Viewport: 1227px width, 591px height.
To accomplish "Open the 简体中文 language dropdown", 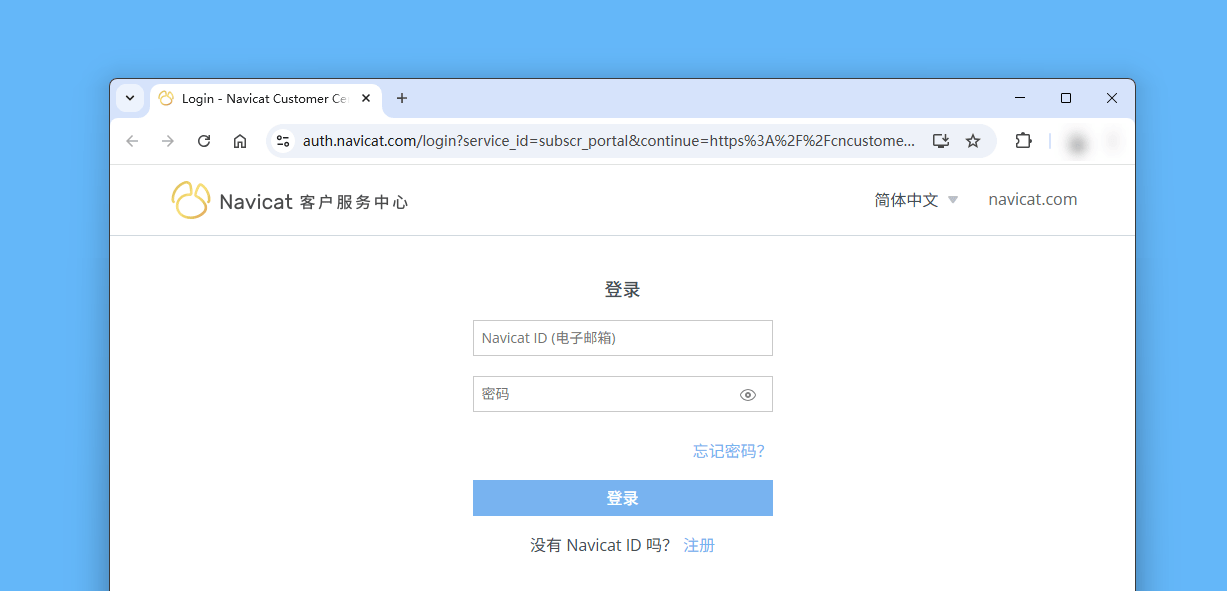I will 916,200.
